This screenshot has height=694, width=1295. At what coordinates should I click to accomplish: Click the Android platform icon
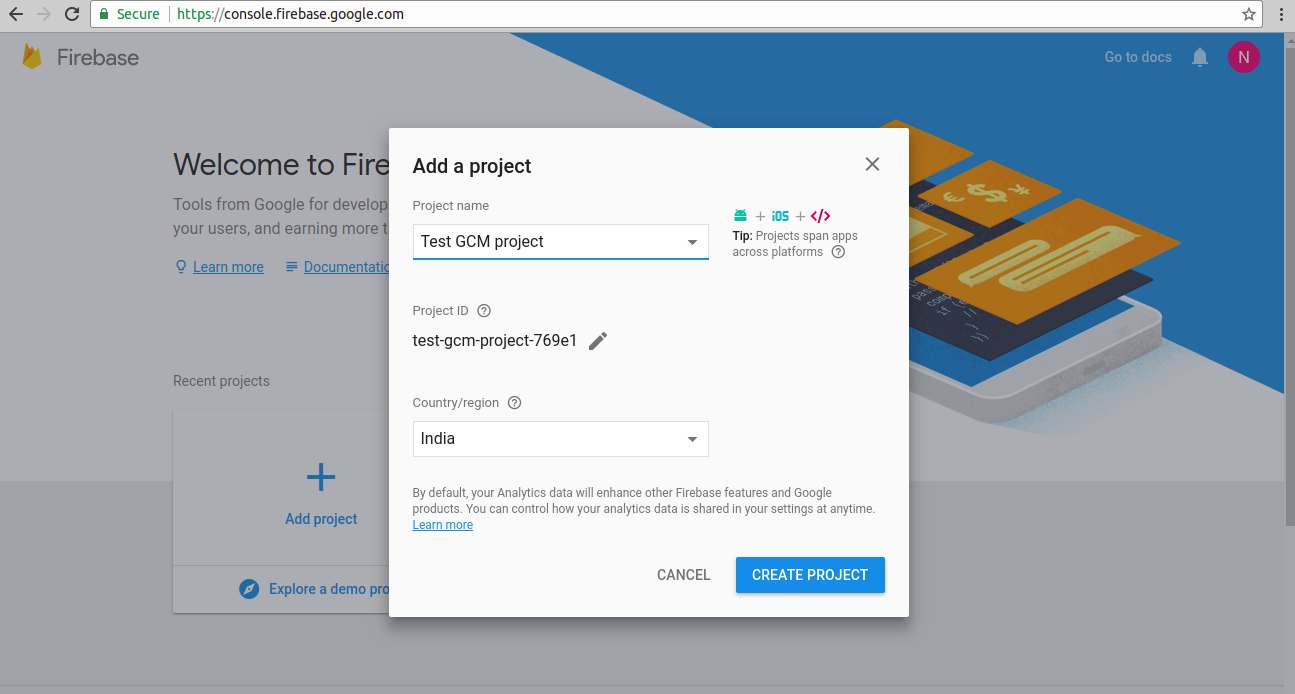pos(740,216)
